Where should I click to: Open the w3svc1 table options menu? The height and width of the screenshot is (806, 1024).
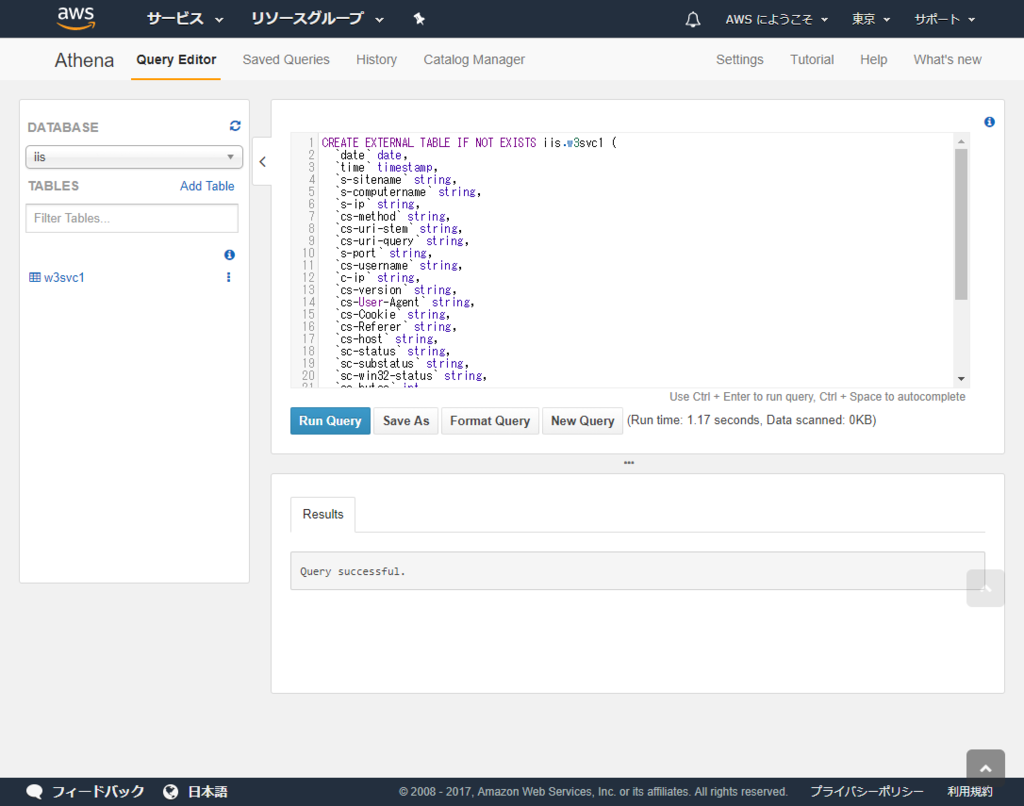pos(229,277)
